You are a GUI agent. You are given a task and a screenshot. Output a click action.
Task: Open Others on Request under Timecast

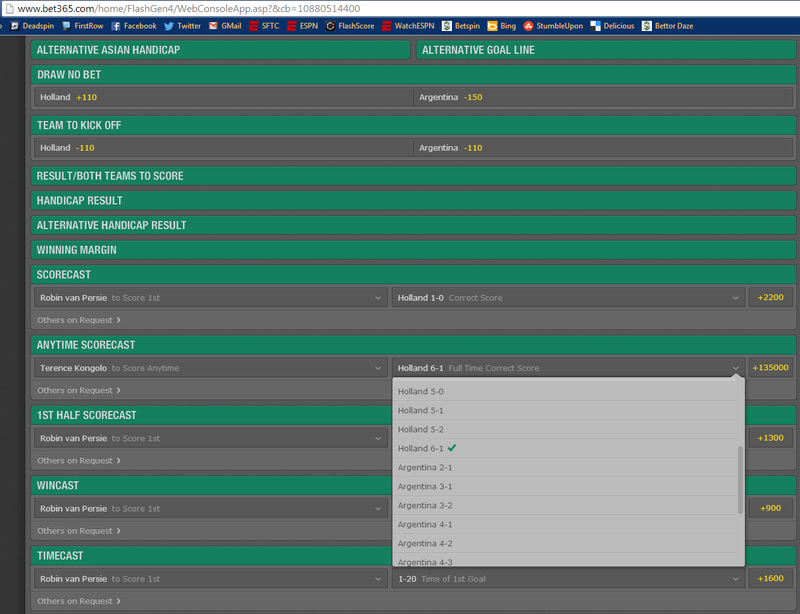coord(79,601)
